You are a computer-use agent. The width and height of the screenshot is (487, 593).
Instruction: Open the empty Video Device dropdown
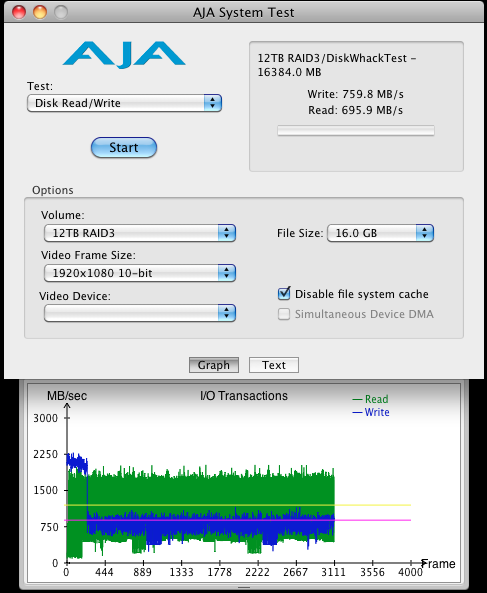pos(140,313)
